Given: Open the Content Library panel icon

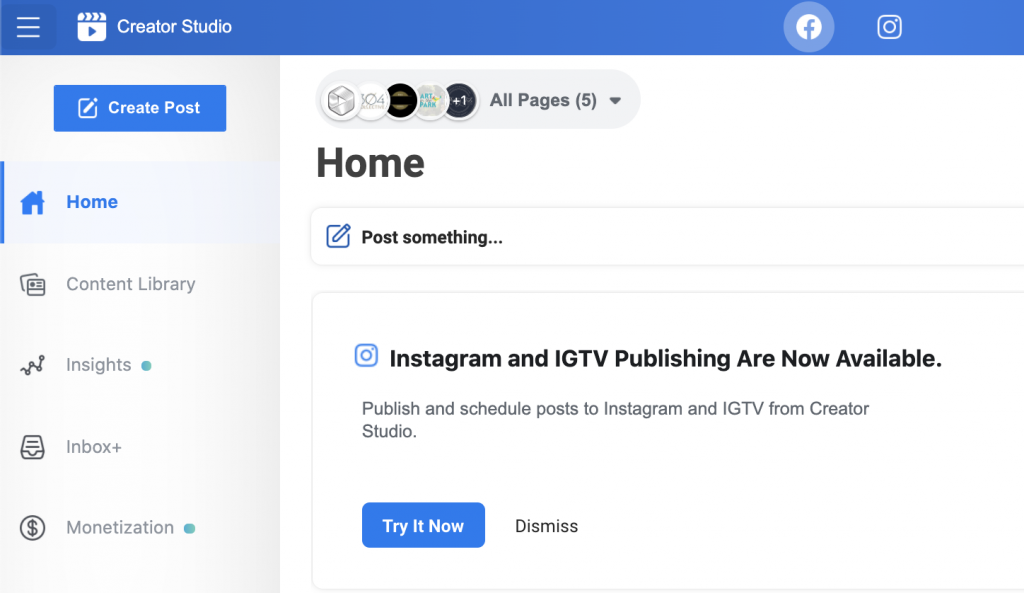Looking at the screenshot, I should pos(32,284).
